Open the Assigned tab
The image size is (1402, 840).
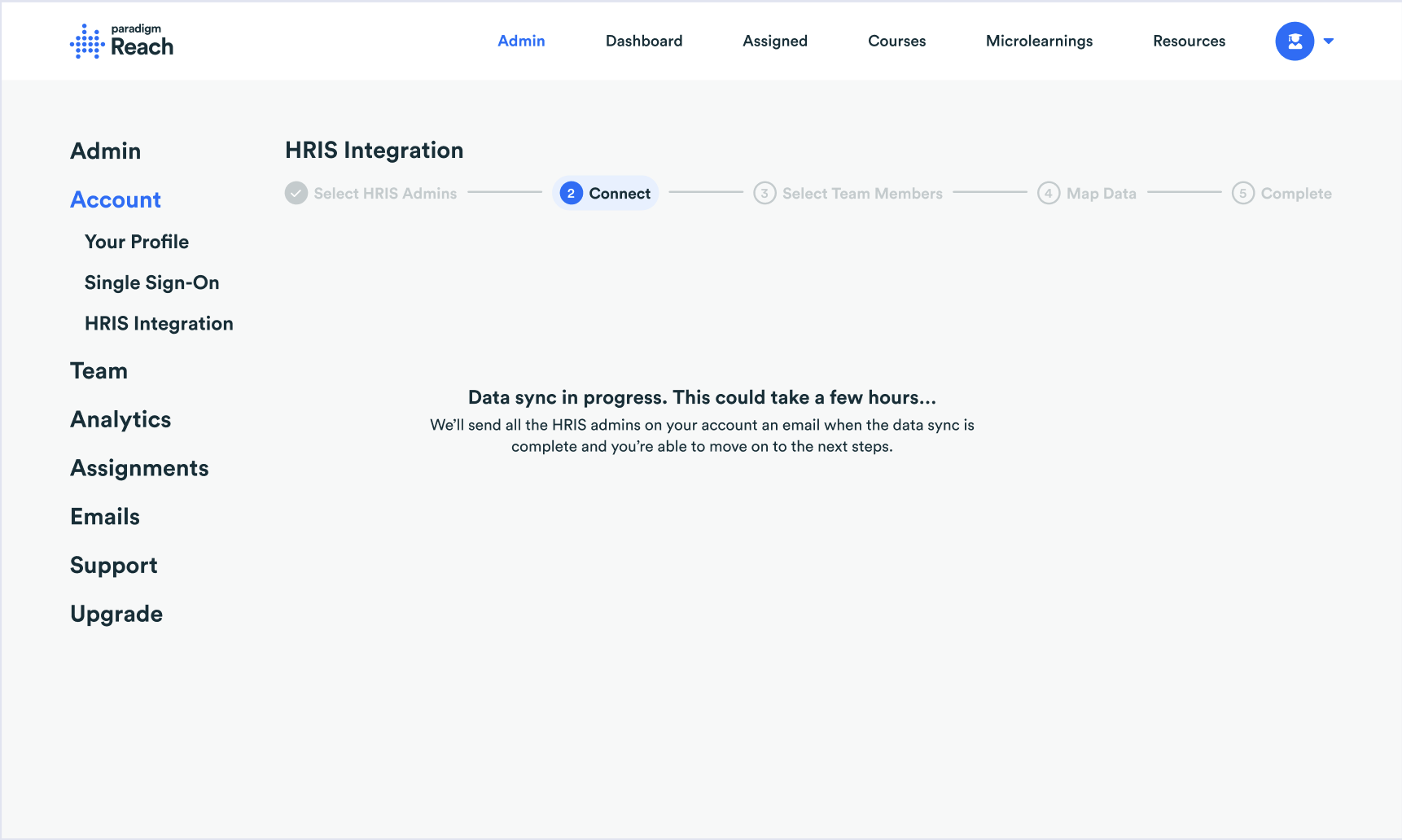pos(775,42)
